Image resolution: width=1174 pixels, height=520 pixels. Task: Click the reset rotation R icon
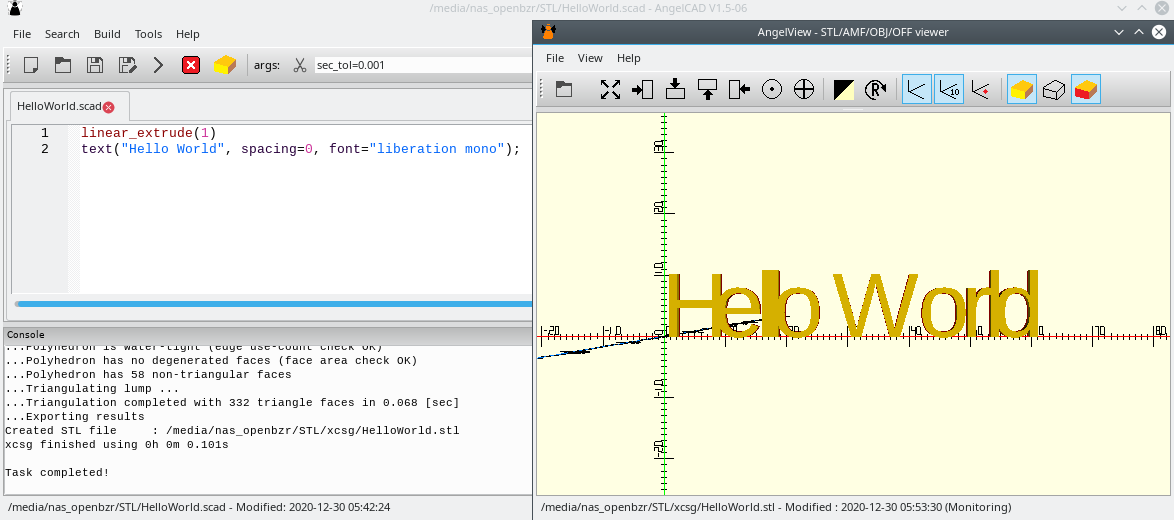pyautogui.click(x=876, y=89)
